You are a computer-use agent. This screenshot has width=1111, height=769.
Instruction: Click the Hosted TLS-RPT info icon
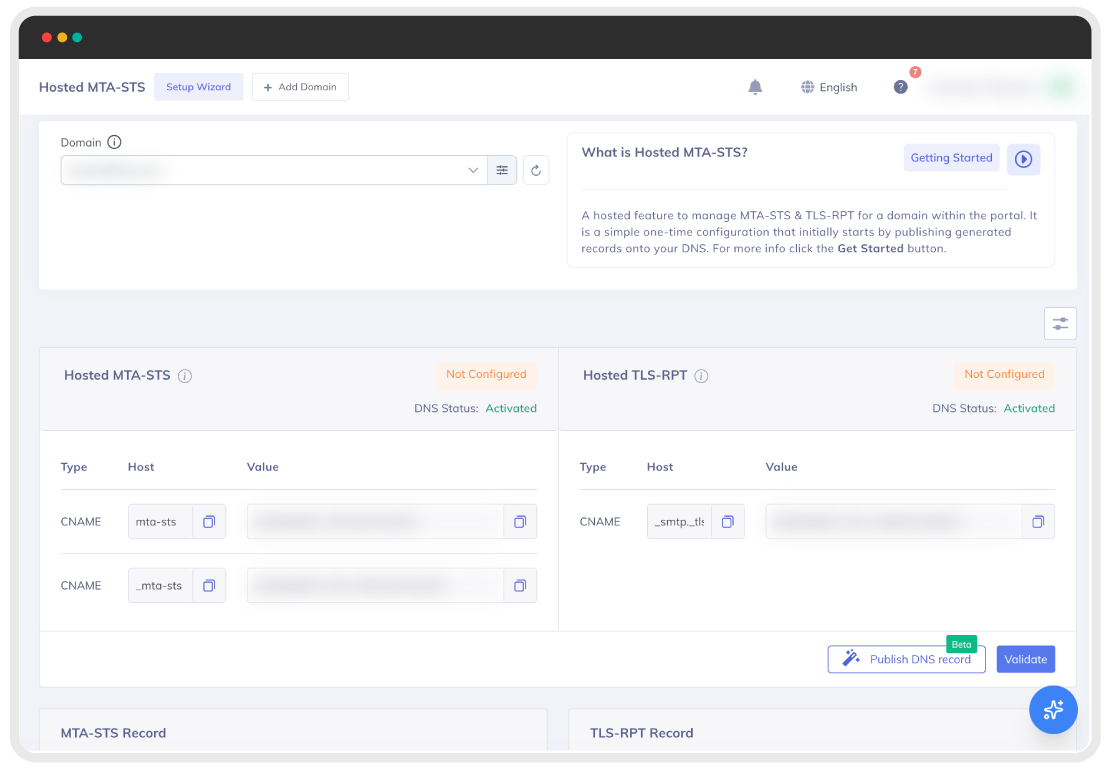(701, 376)
